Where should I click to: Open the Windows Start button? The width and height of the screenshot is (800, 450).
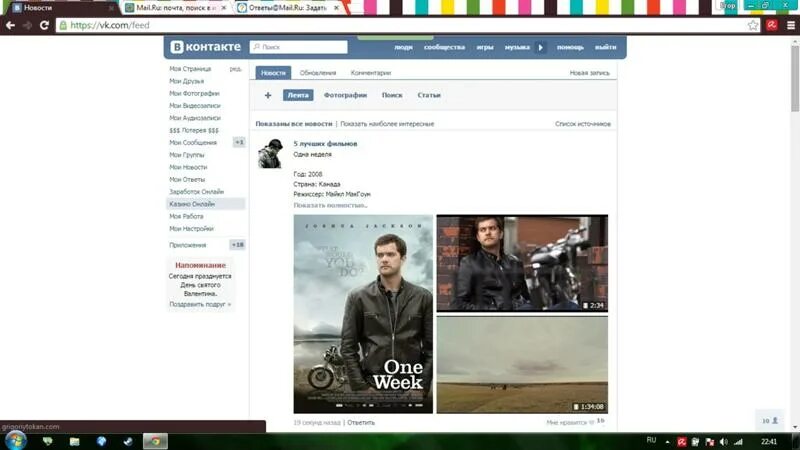pos(16,441)
